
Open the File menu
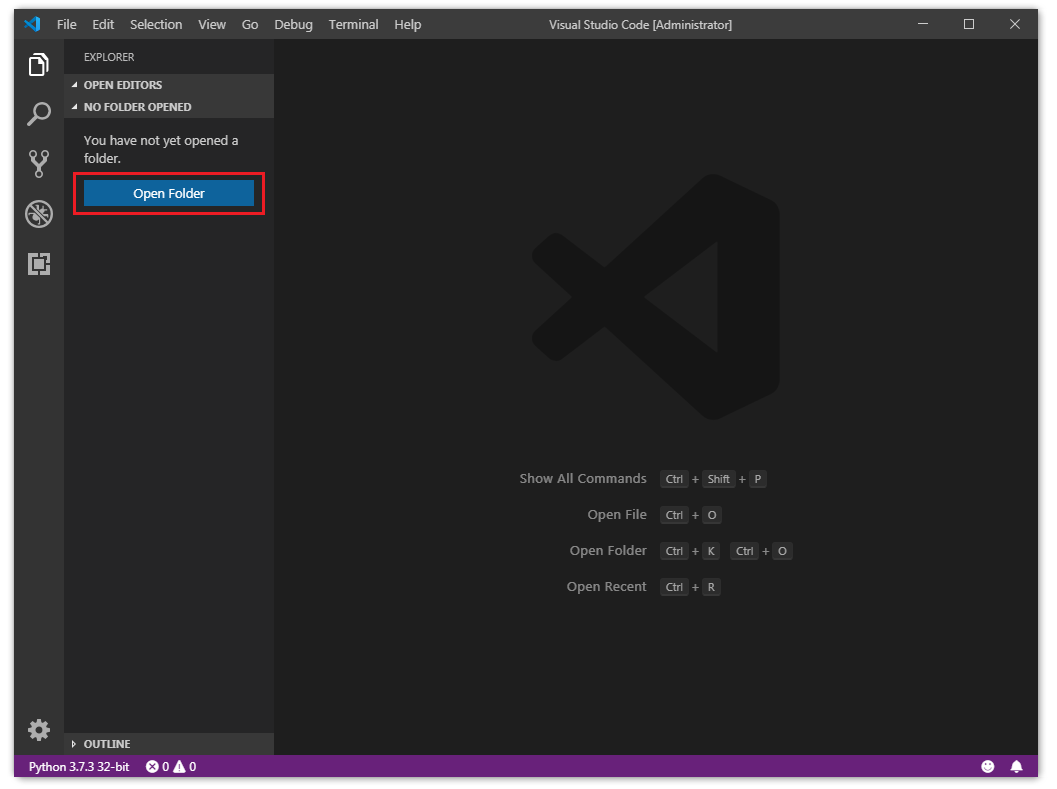click(66, 24)
